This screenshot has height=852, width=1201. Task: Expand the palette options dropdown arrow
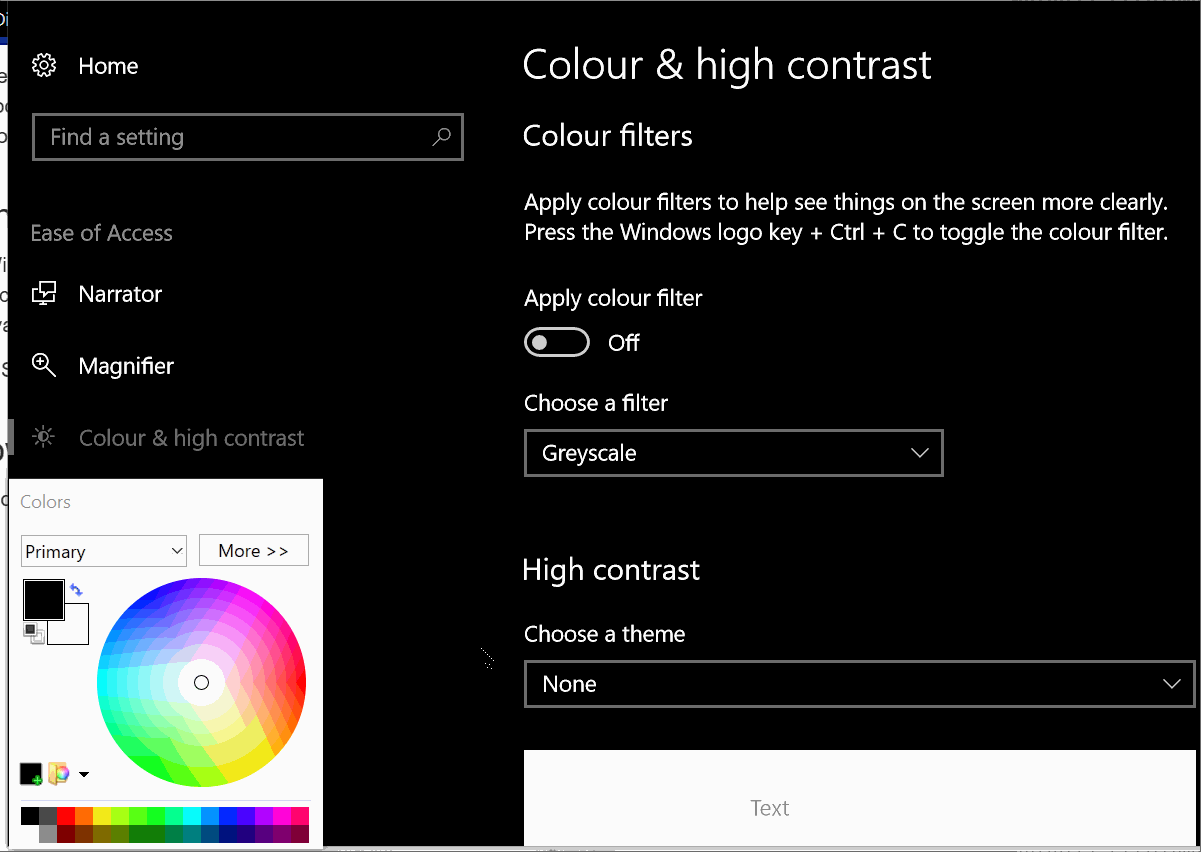(x=84, y=774)
